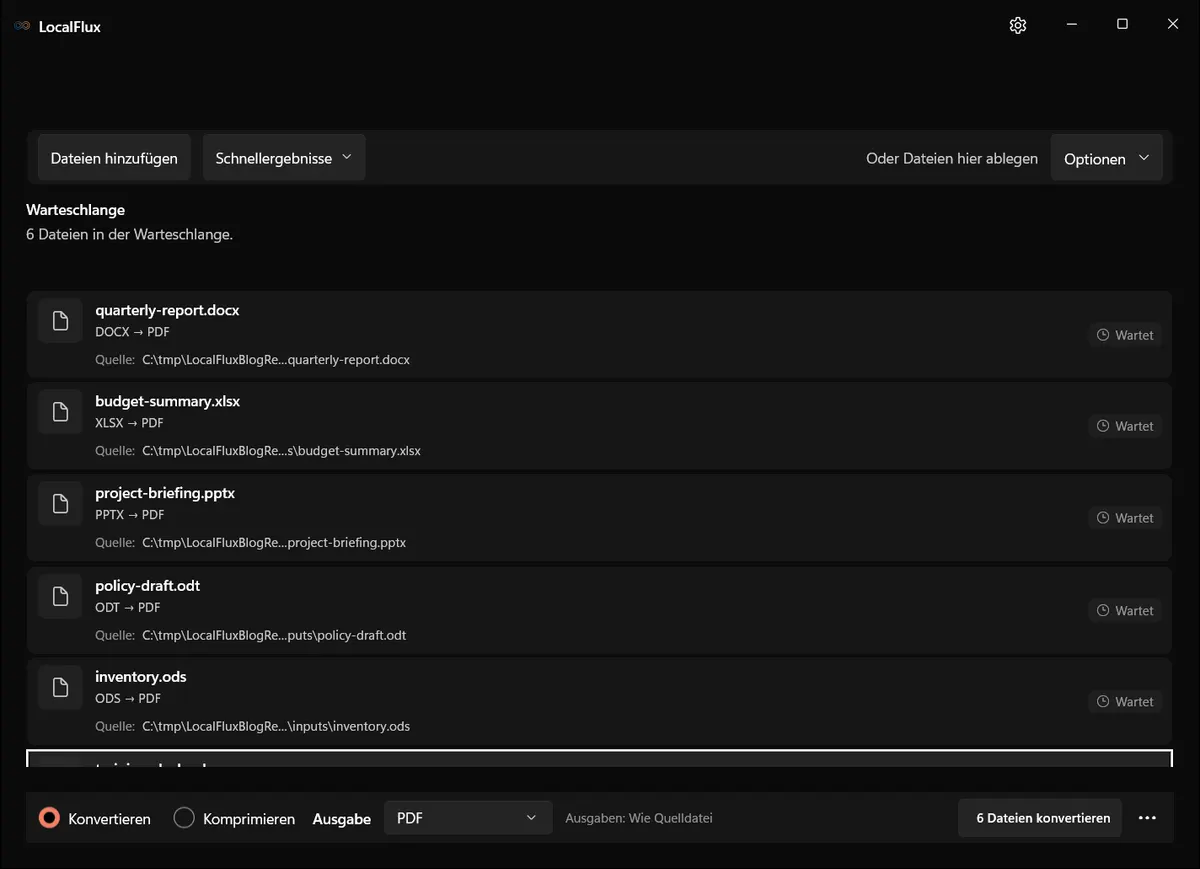Click the file icon for project-briefing.pptx
The width and height of the screenshot is (1200, 869).
coord(60,504)
